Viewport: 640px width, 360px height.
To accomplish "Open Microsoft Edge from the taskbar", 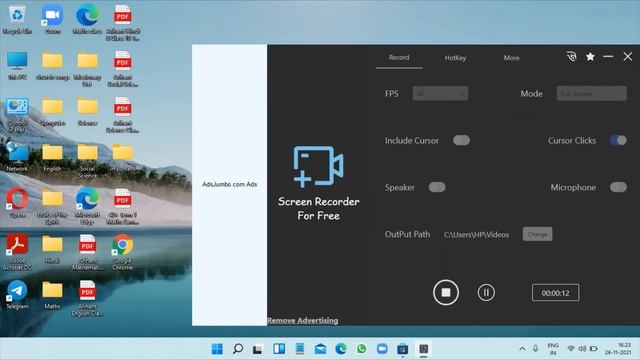I will [x=341, y=349].
